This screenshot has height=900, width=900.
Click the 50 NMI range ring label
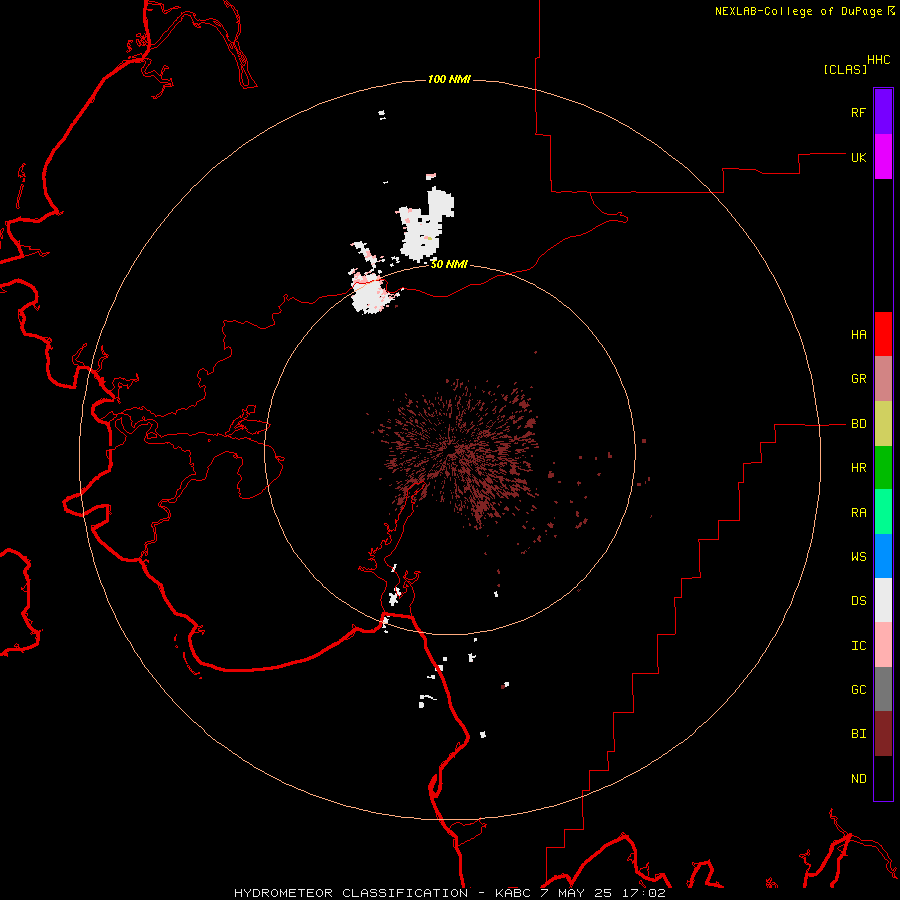(449, 264)
